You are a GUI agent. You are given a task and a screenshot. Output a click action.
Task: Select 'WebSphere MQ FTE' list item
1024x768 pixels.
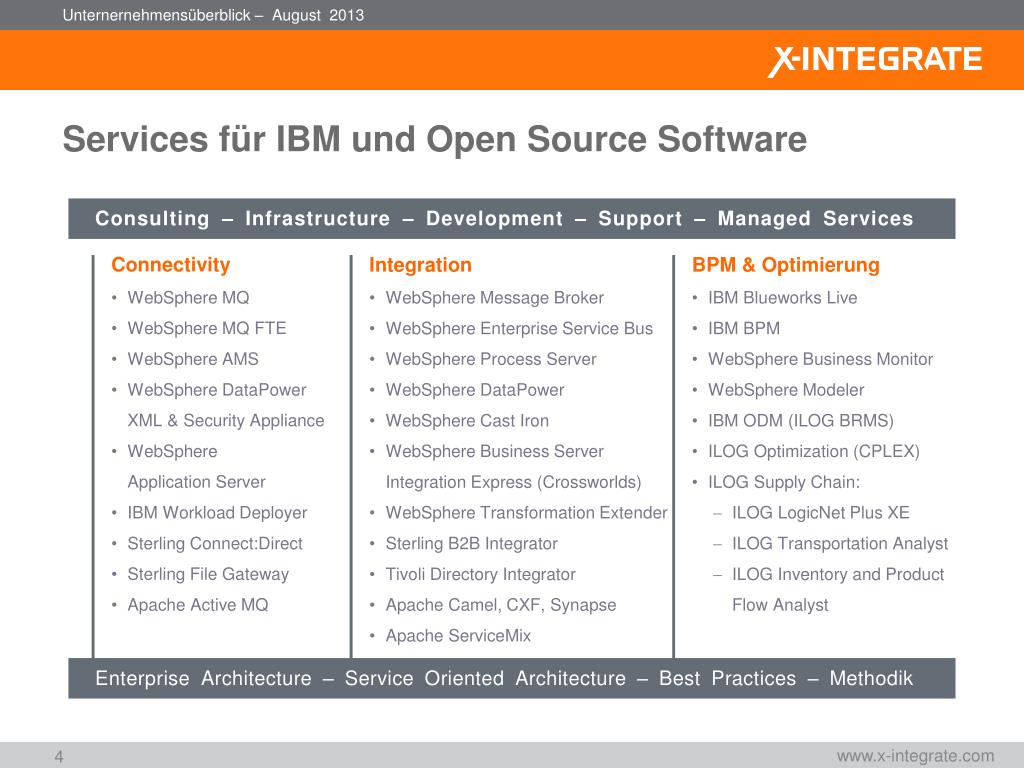(206, 328)
